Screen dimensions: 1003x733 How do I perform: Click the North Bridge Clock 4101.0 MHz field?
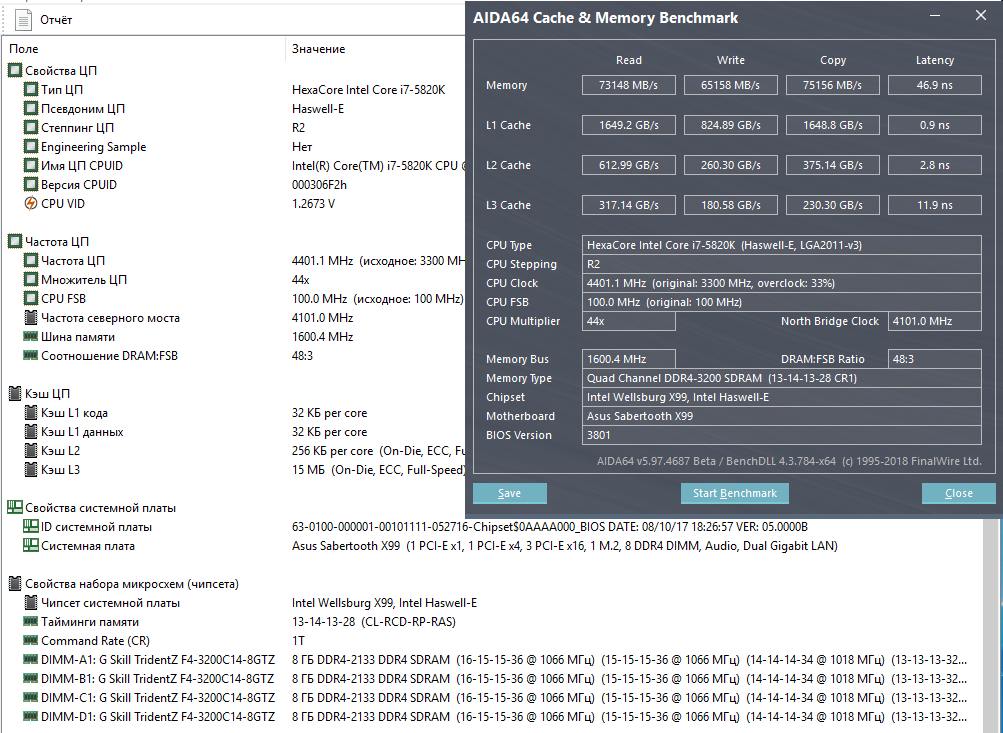(x=935, y=321)
